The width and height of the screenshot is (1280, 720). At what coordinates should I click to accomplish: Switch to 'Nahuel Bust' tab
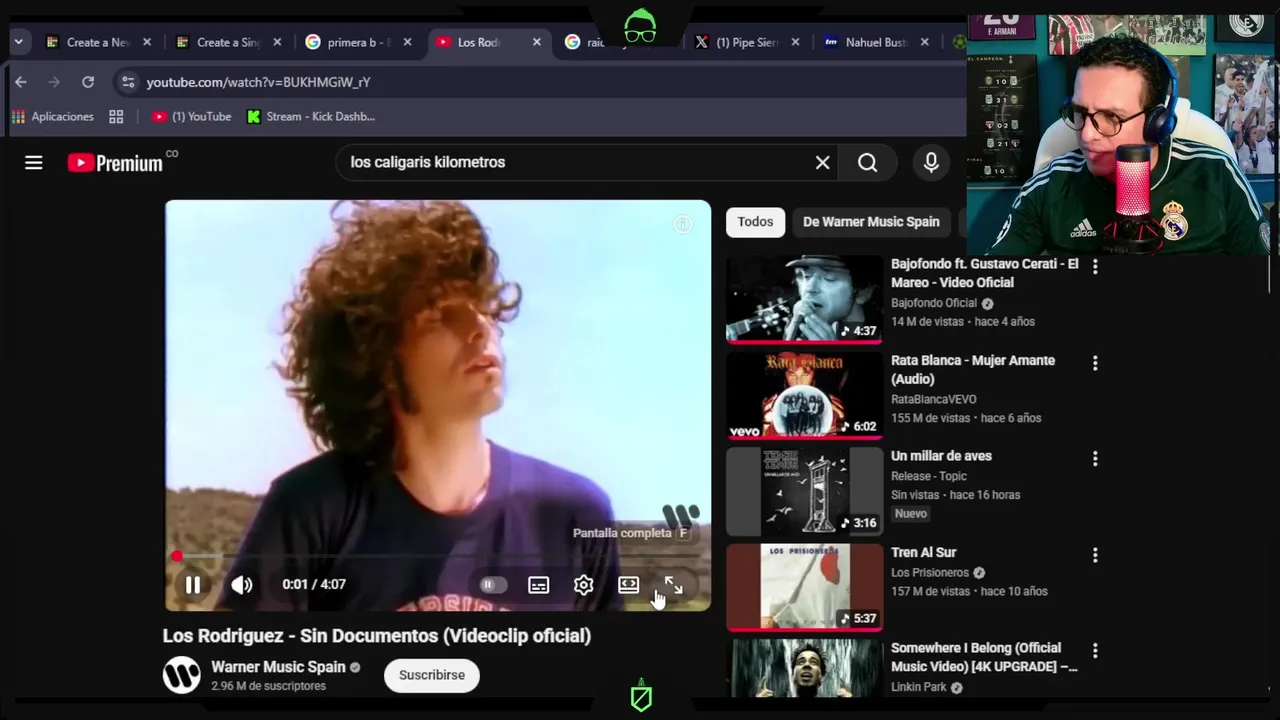(x=876, y=42)
